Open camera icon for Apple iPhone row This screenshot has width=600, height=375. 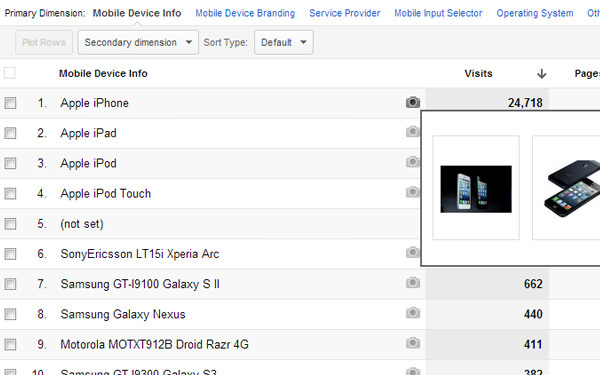(413, 102)
